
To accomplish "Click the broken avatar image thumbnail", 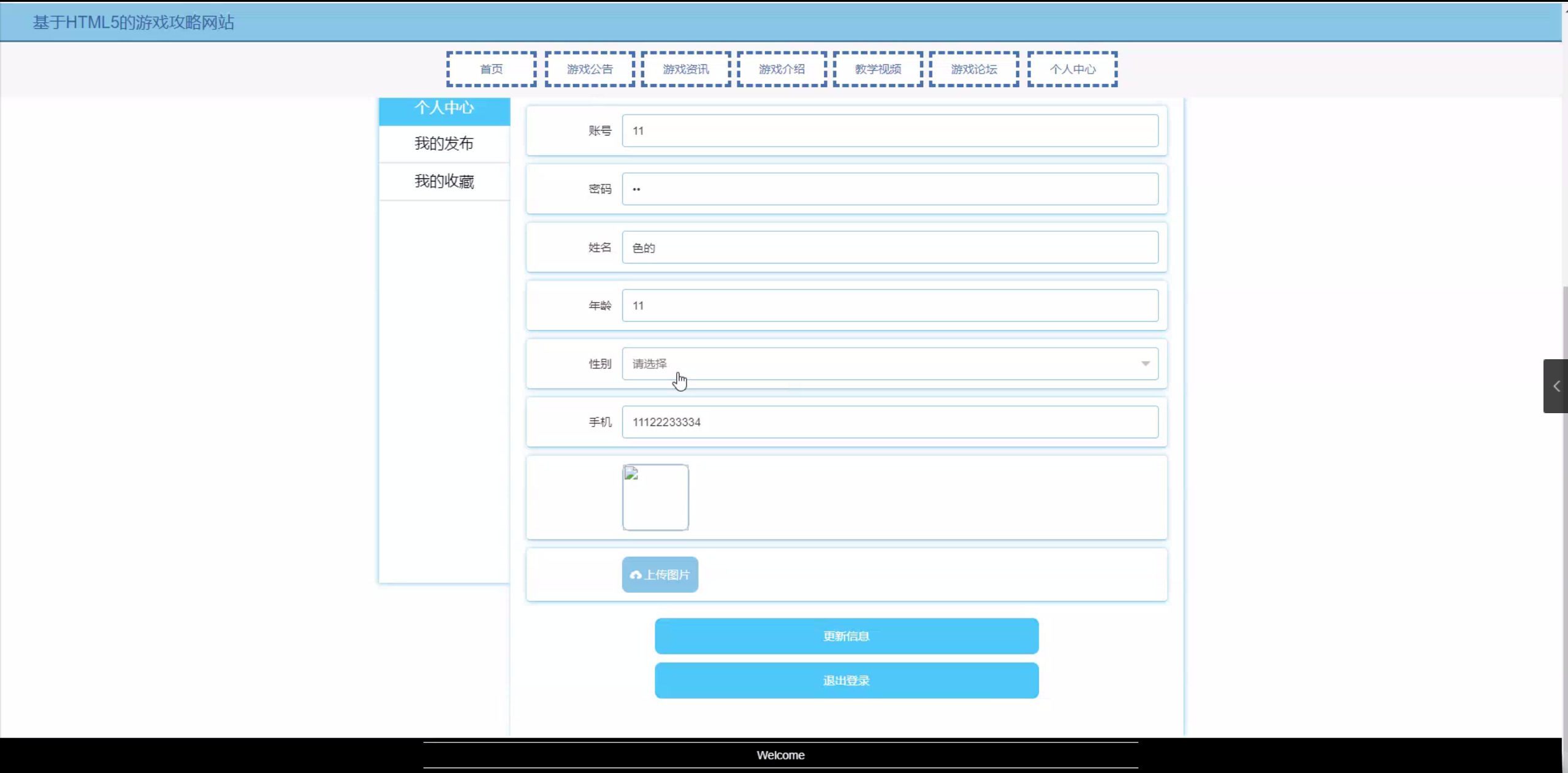I will 655,497.
